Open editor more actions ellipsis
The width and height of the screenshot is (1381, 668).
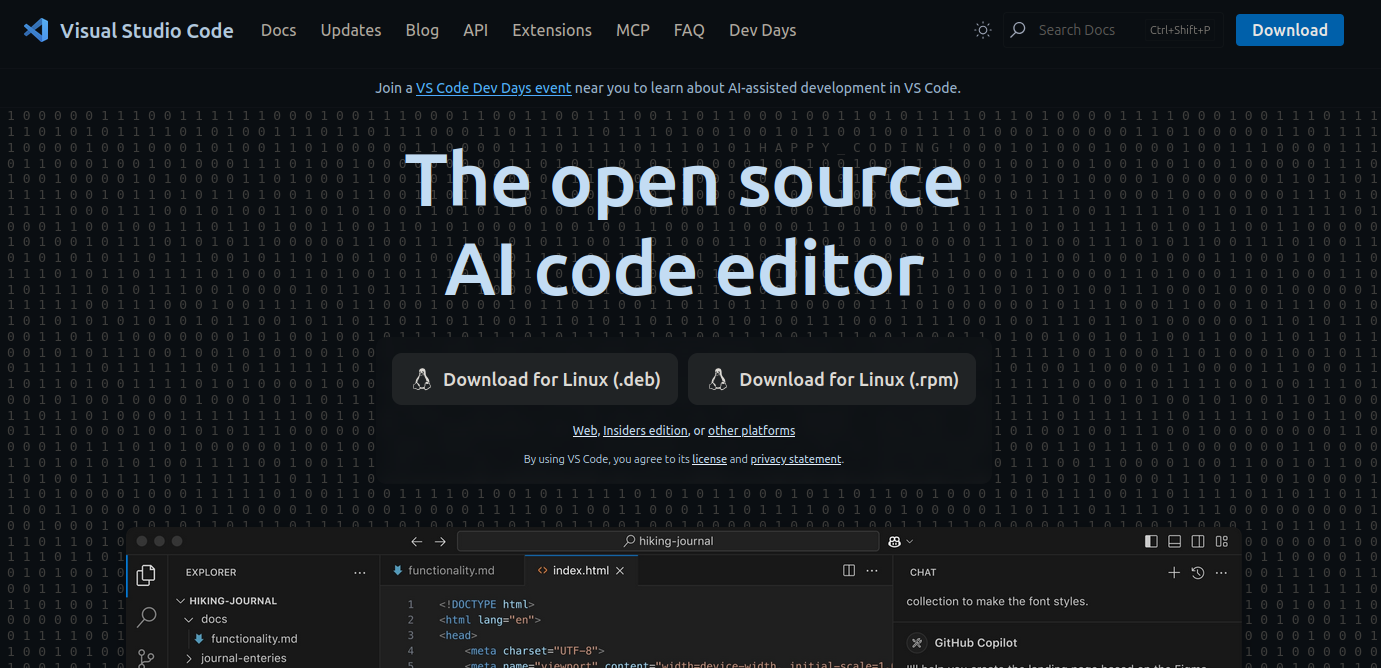pos(872,571)
